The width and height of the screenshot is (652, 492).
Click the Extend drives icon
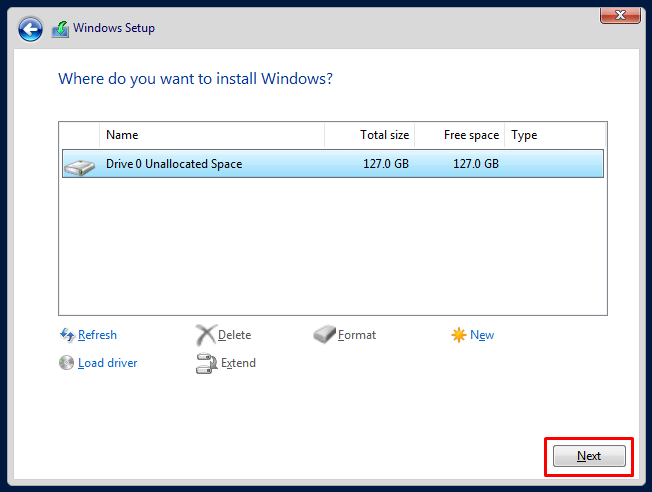(206, 363)
